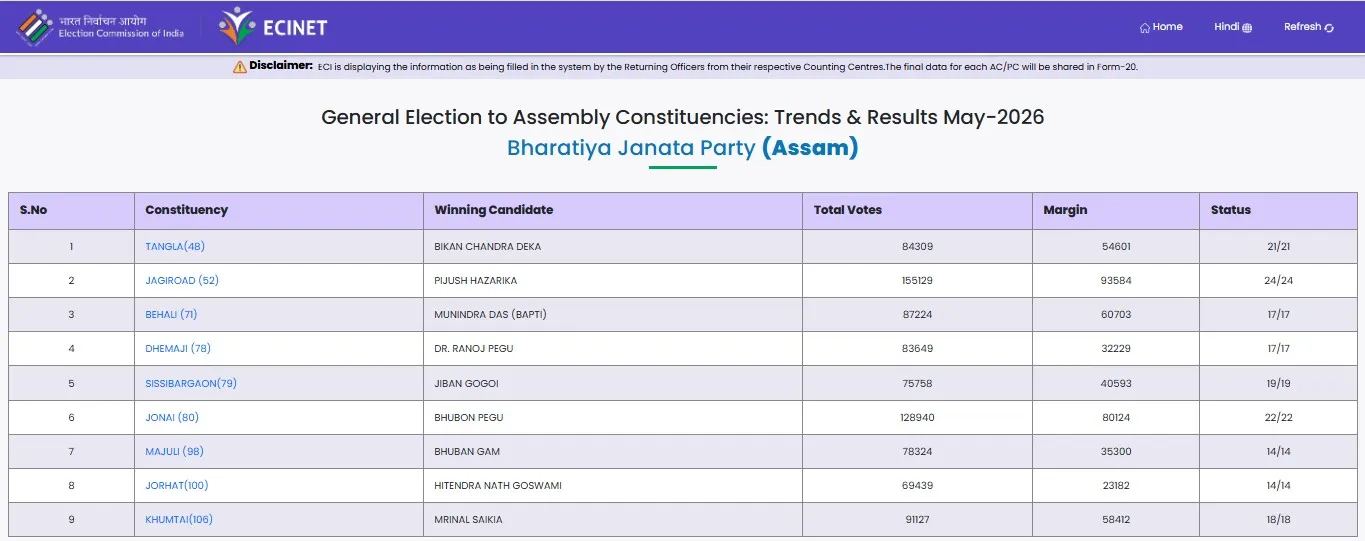Open SISSIBARGAON(79) constituency link
This screenshot has width=1365, height=541.
(191, 383)
